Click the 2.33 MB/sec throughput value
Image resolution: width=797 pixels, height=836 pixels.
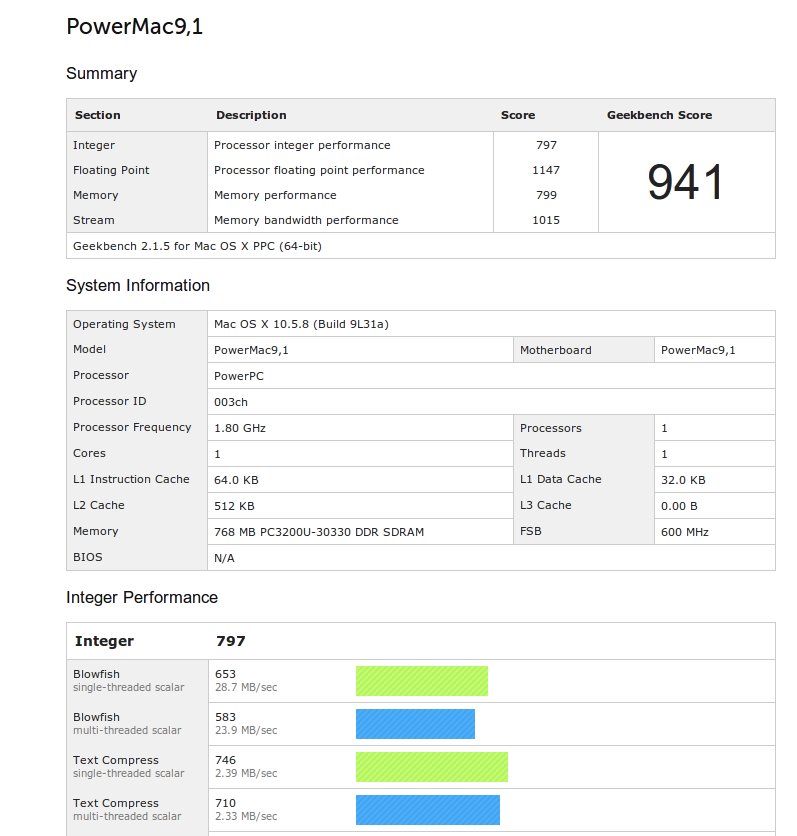point(246,816)
